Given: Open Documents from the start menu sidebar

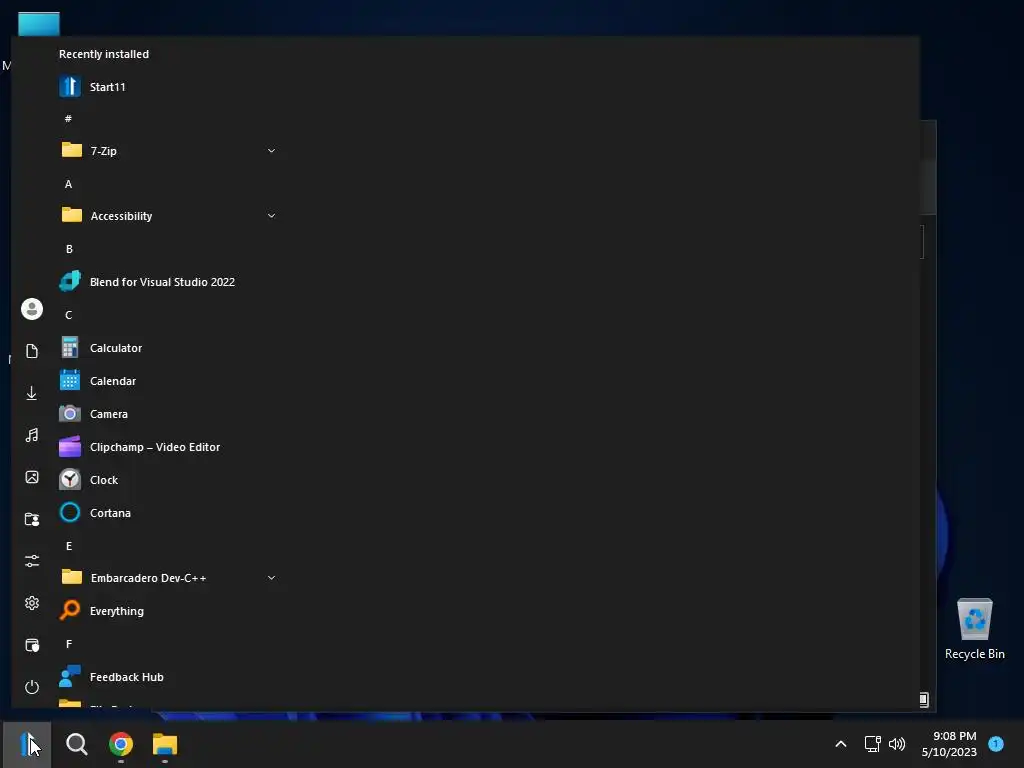Looking at the screenshot, I should 31,351.
